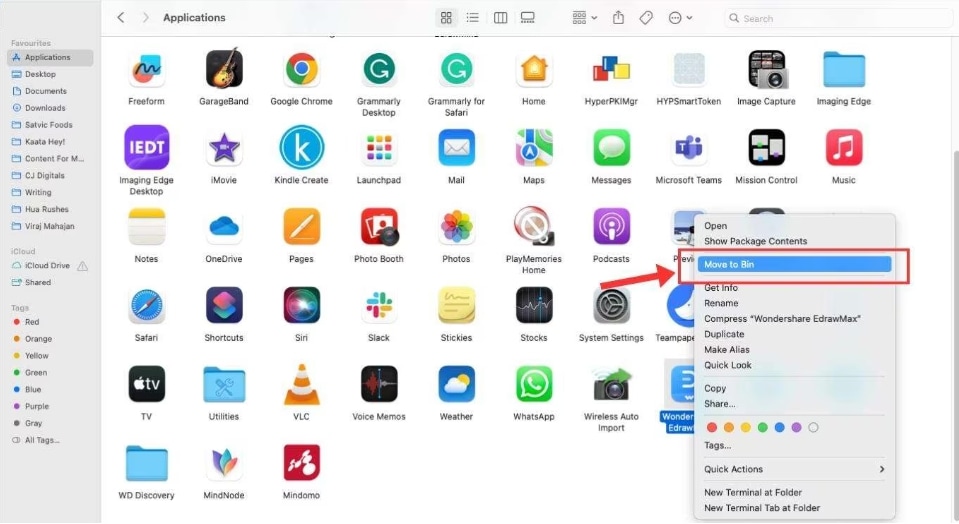Viewport: 959px width, 524px height.
Task: Choose Make Alias menu item
Action: (727, 349)
